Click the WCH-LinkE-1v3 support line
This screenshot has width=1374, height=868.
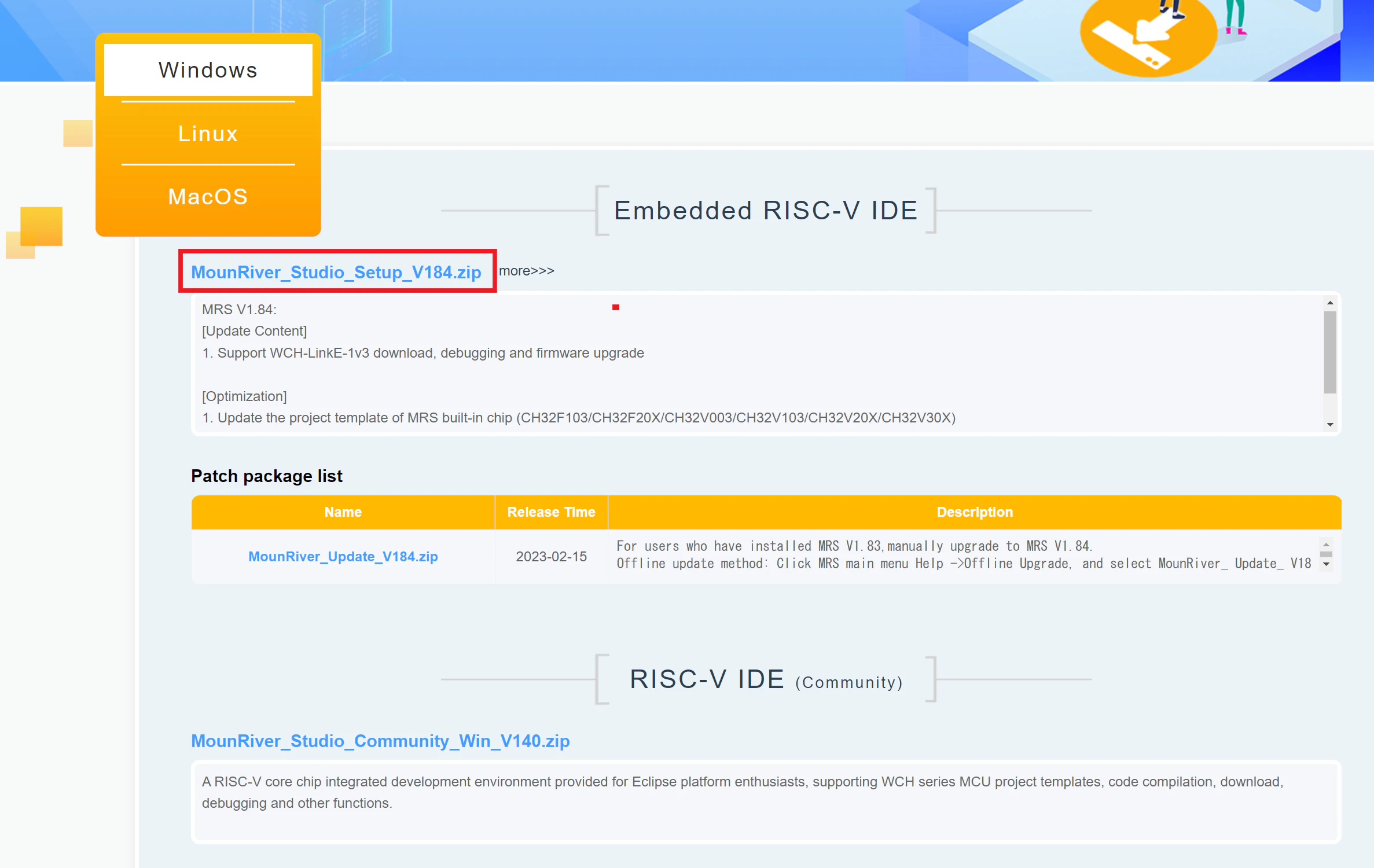click(x=423, y=353)
